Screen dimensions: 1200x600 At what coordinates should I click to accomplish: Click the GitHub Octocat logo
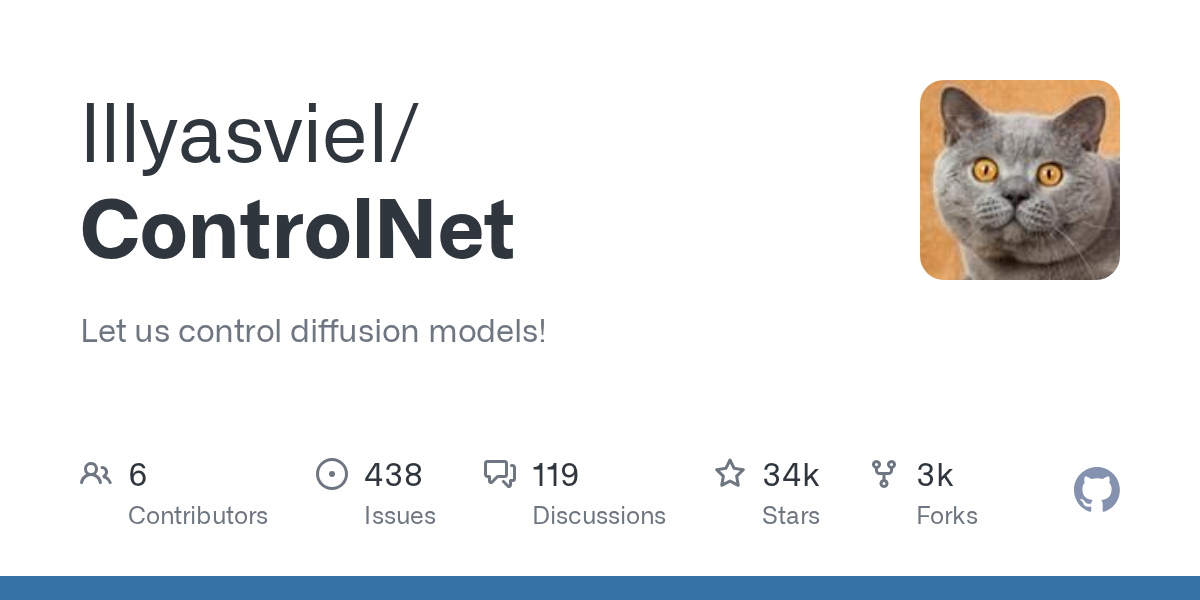tap(1096, 491)
